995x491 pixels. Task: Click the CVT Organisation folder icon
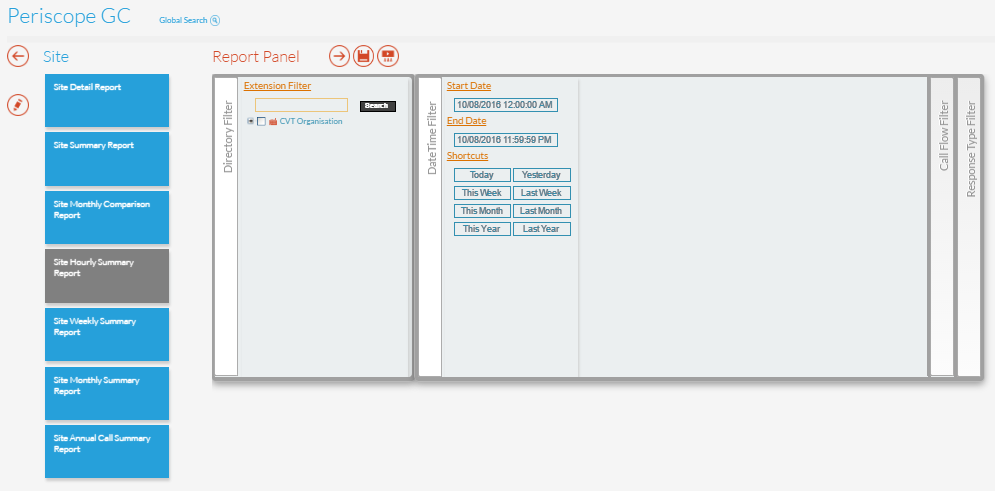point(273,122)
